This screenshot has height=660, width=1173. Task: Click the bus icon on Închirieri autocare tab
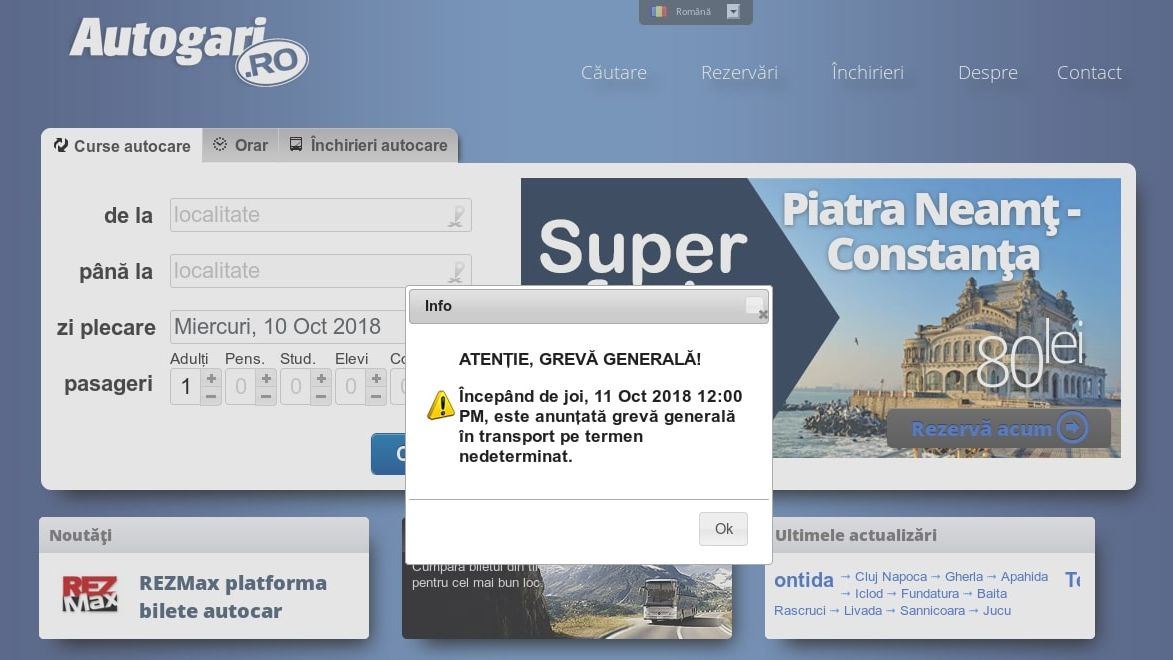tap(295, 145)
